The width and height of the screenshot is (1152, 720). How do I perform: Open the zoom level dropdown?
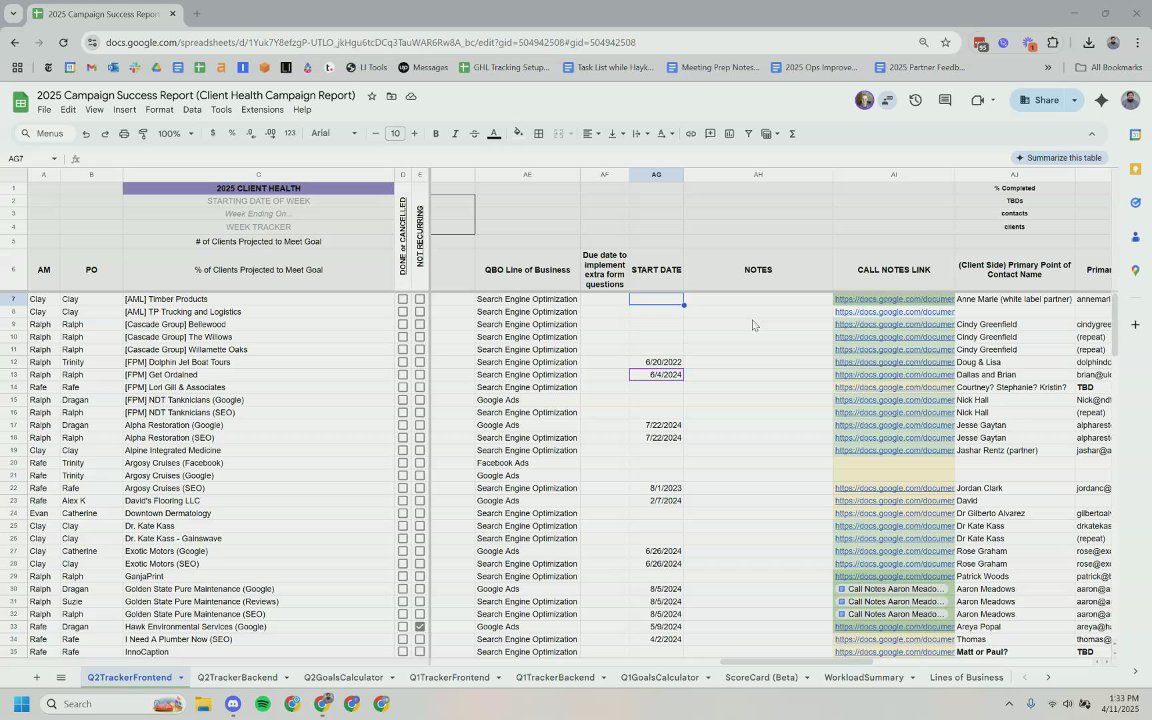[x=176, y=134]
